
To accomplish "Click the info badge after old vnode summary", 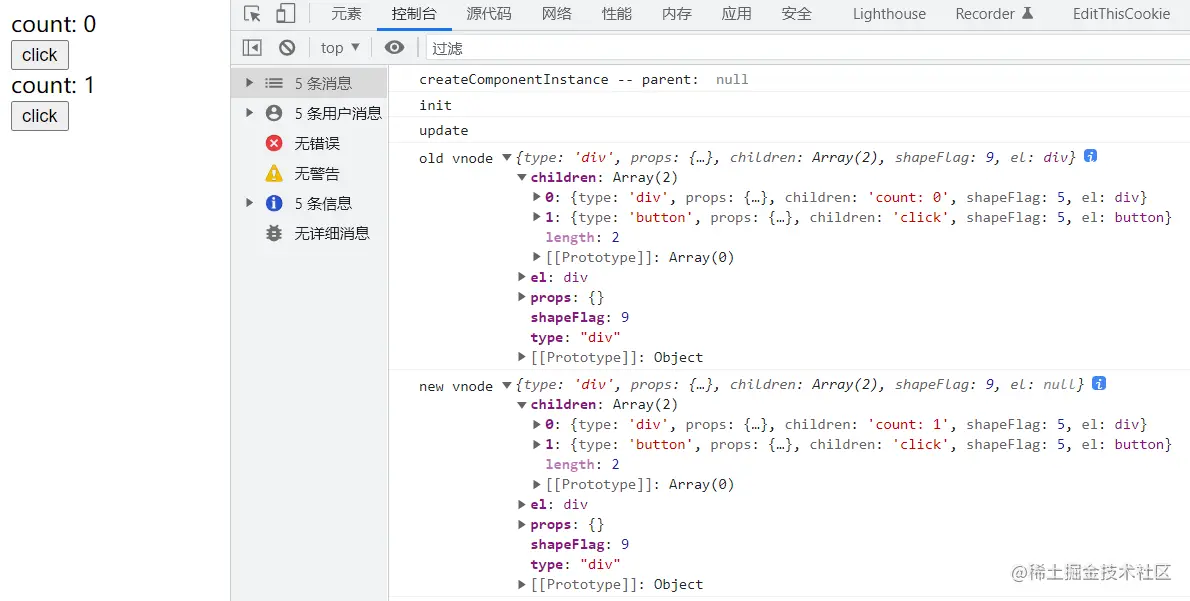I will tap(1091, 156).
